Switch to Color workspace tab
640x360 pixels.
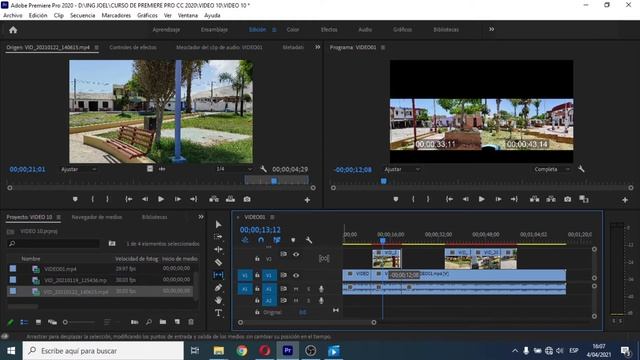(x=293, y=29)
